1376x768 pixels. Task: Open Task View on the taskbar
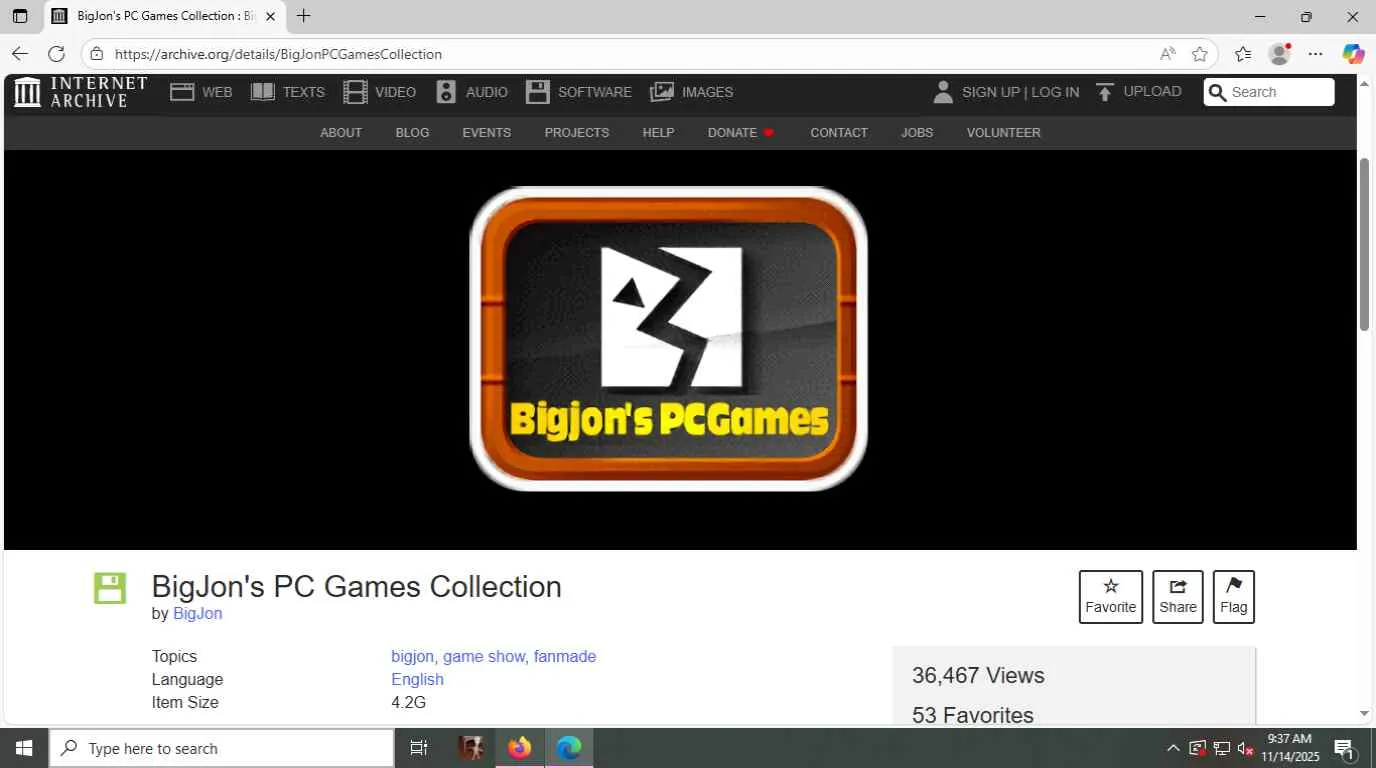[419, 748]
